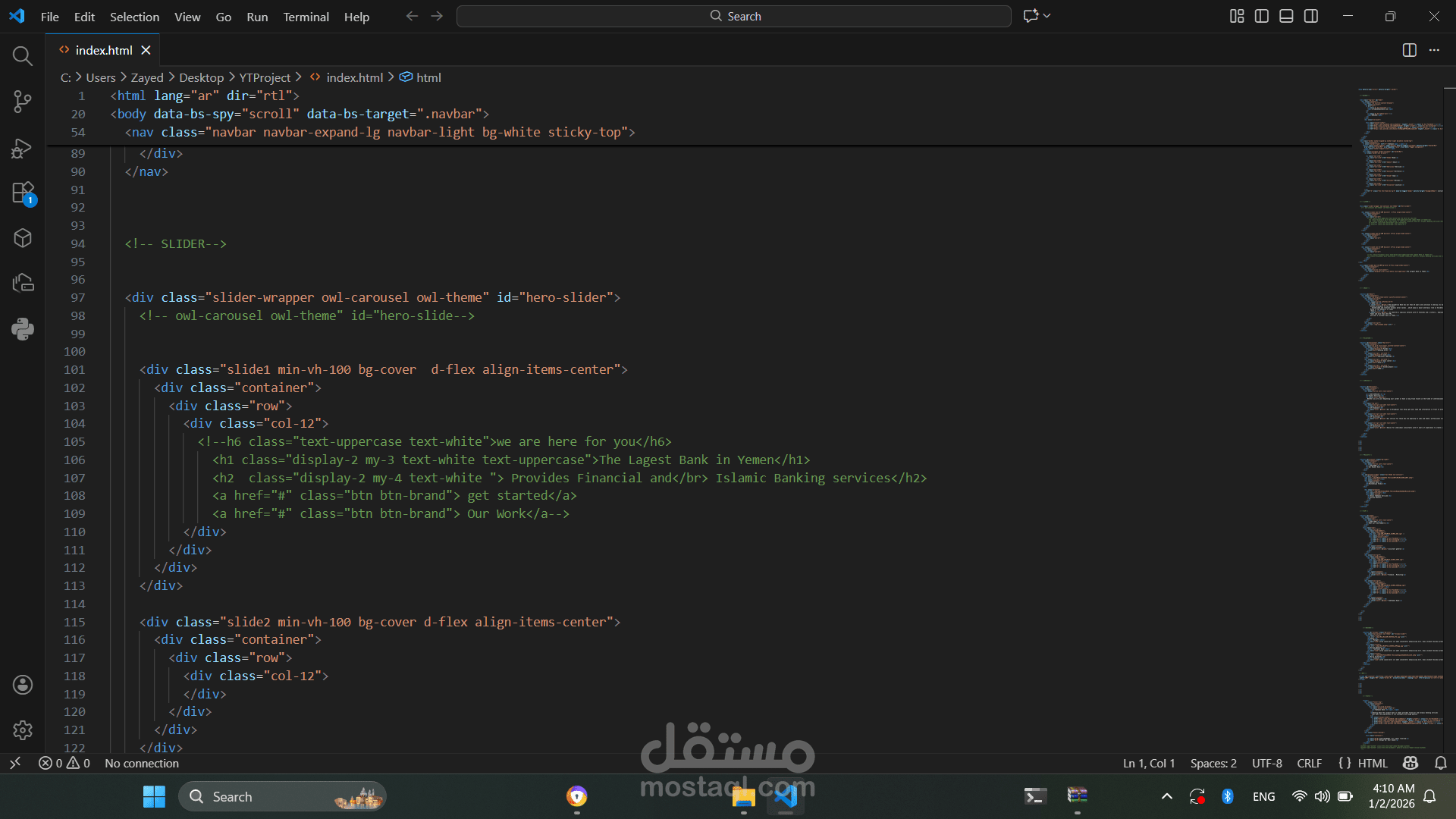Split the editor to the right
This screenshot has height=819, width=1456.
1409,50
